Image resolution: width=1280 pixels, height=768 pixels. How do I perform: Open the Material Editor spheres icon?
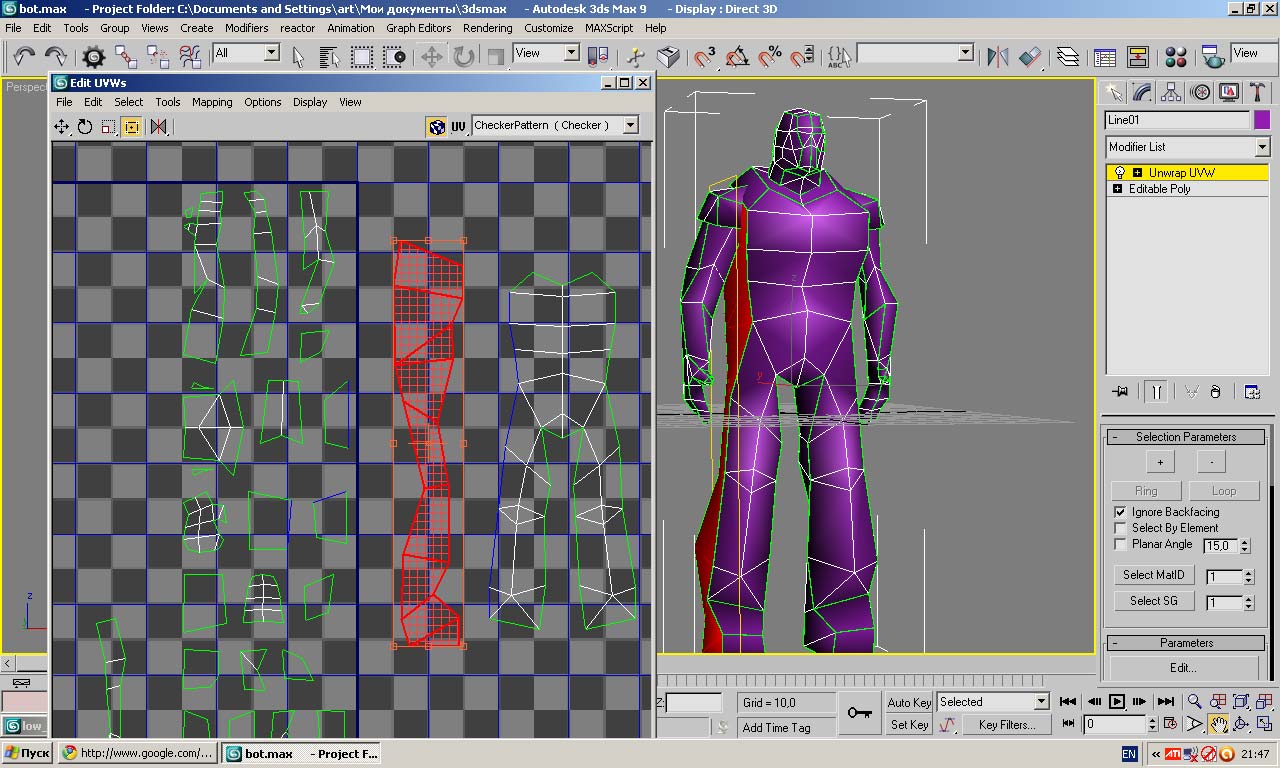click(x=1176, y=56)
